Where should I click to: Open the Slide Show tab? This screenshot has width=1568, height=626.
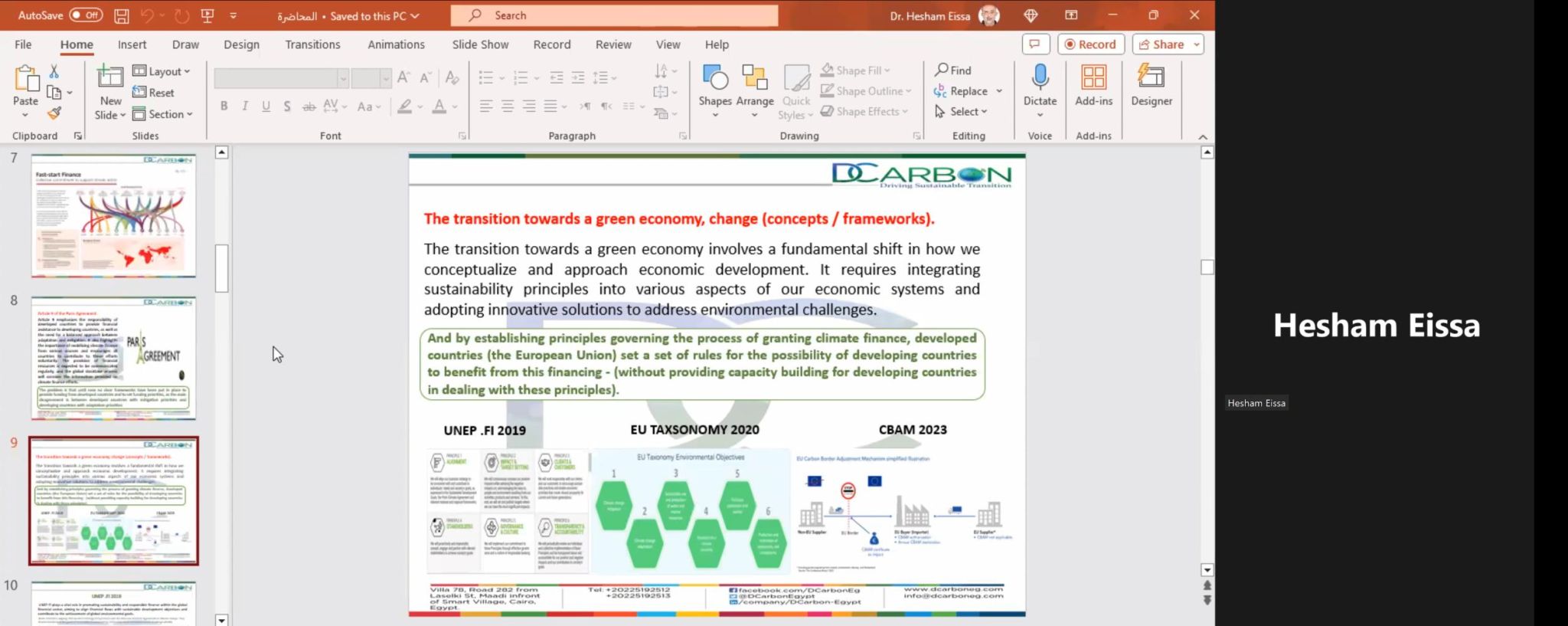[x=480, y=44]
